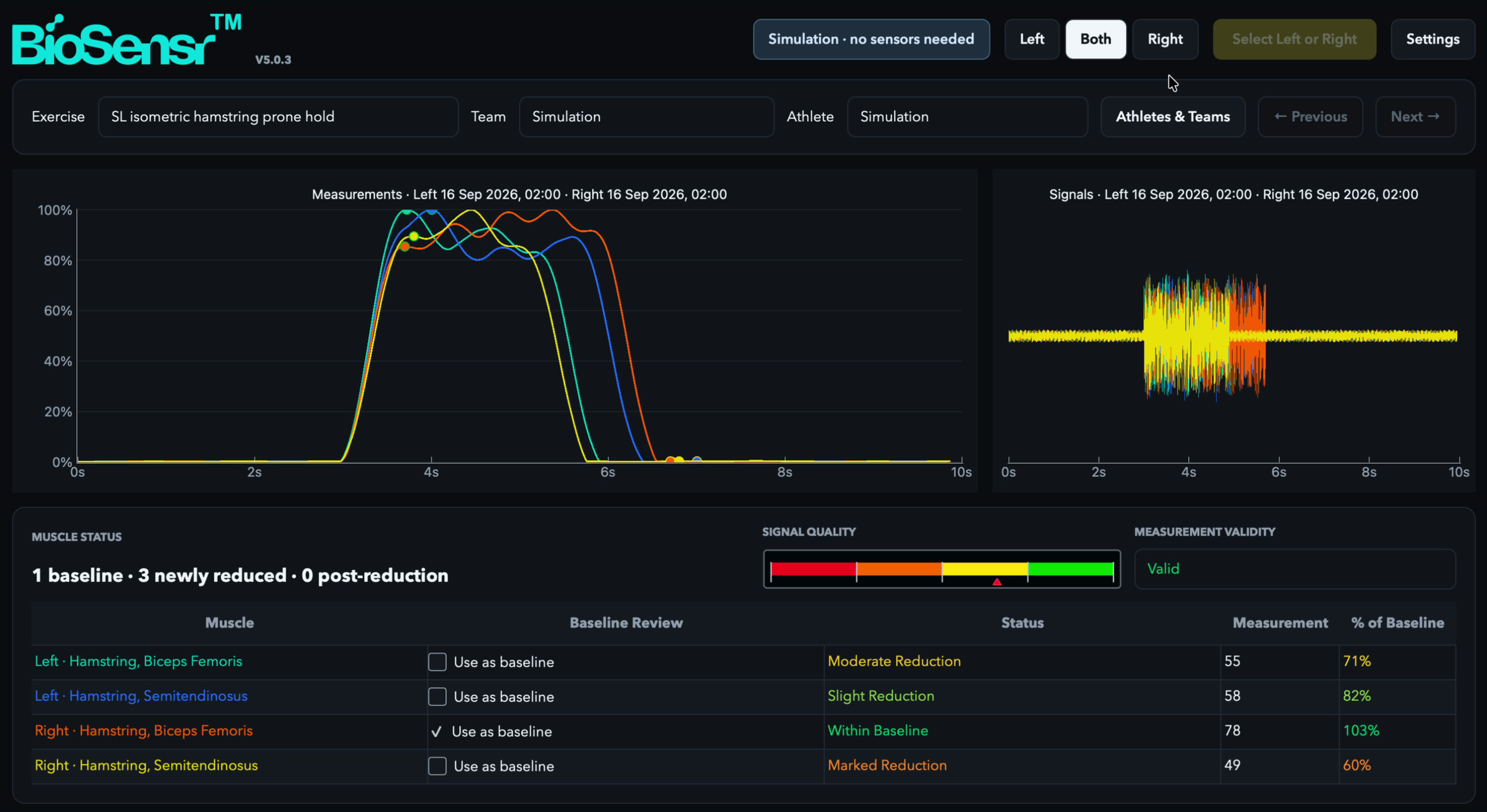Click the BioSensr logo
1487x812 pixels.
(126, 40)
